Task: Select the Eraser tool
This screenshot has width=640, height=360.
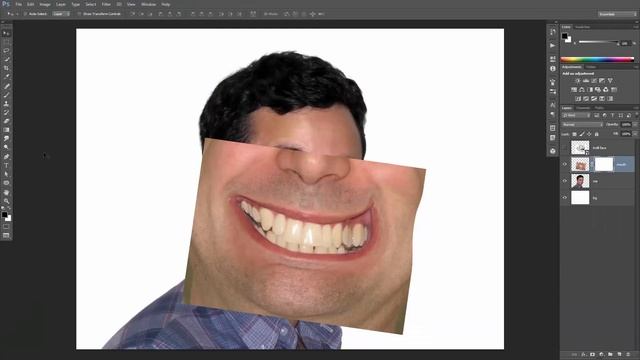Action: 6,121
